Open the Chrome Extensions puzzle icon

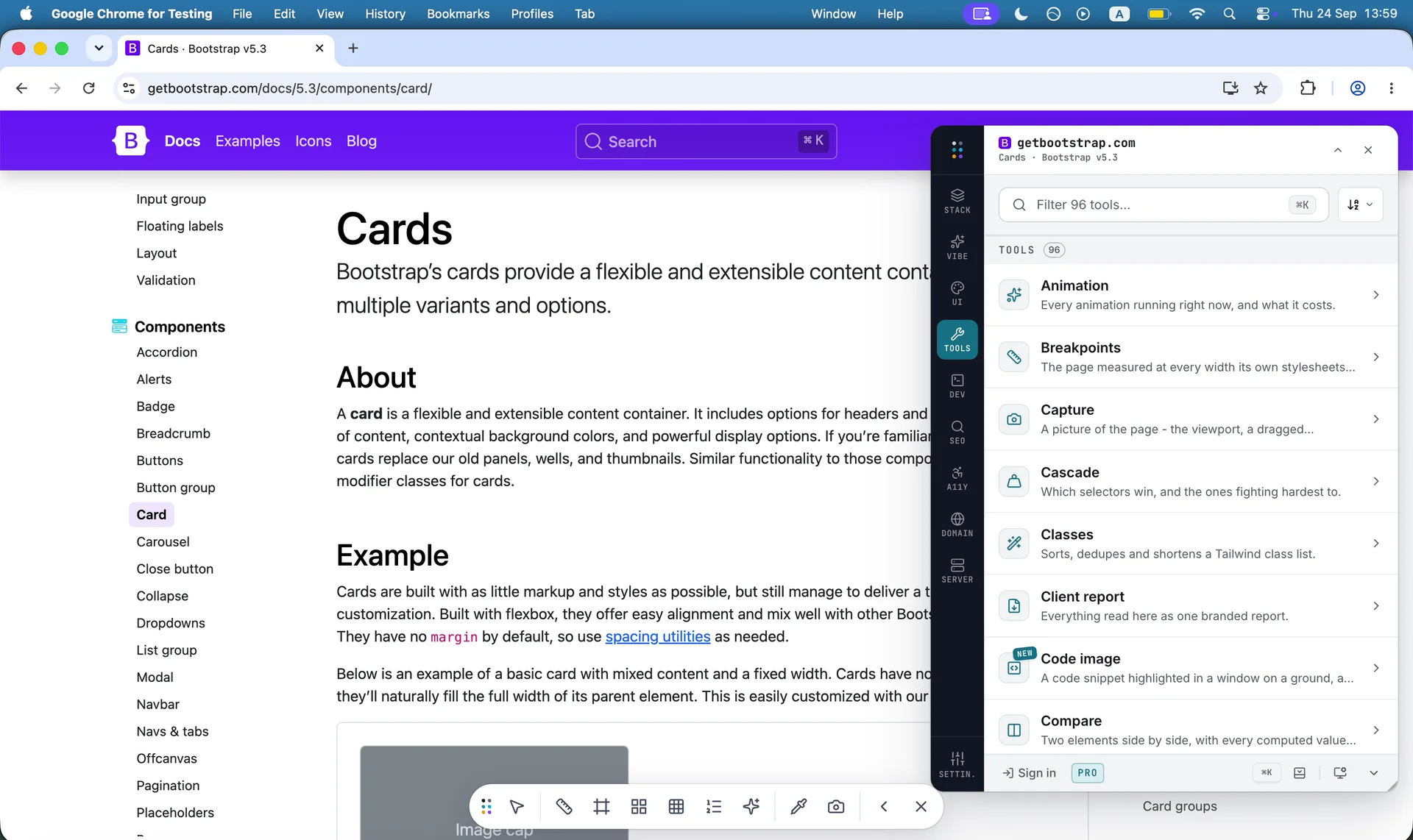coord(1308,88)
